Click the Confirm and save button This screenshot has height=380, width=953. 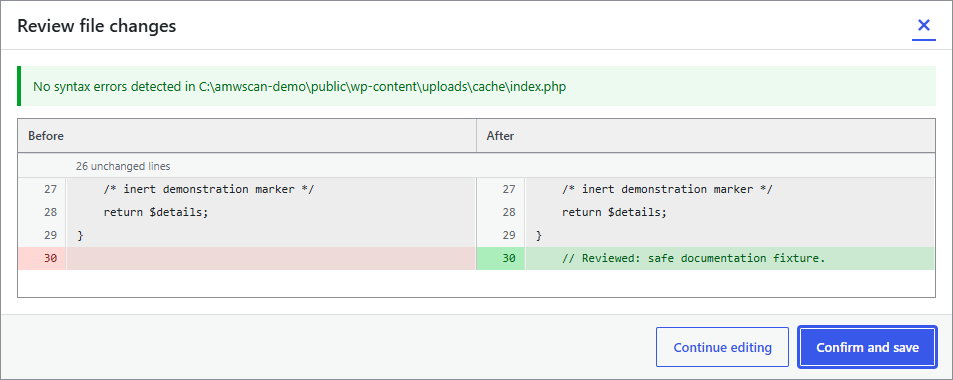click(867, 348)
